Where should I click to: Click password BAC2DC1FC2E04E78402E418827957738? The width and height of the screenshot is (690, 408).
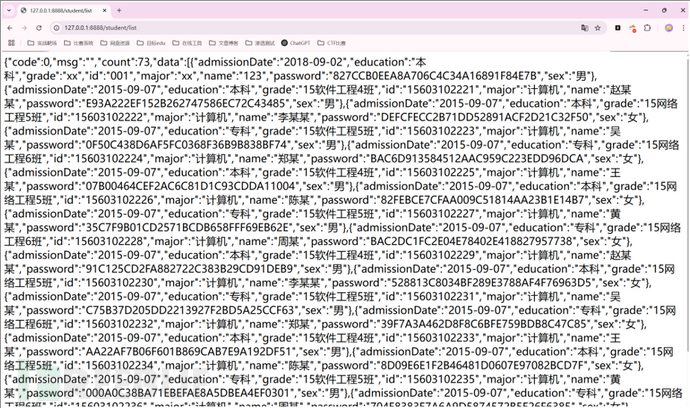coord(472,241)
